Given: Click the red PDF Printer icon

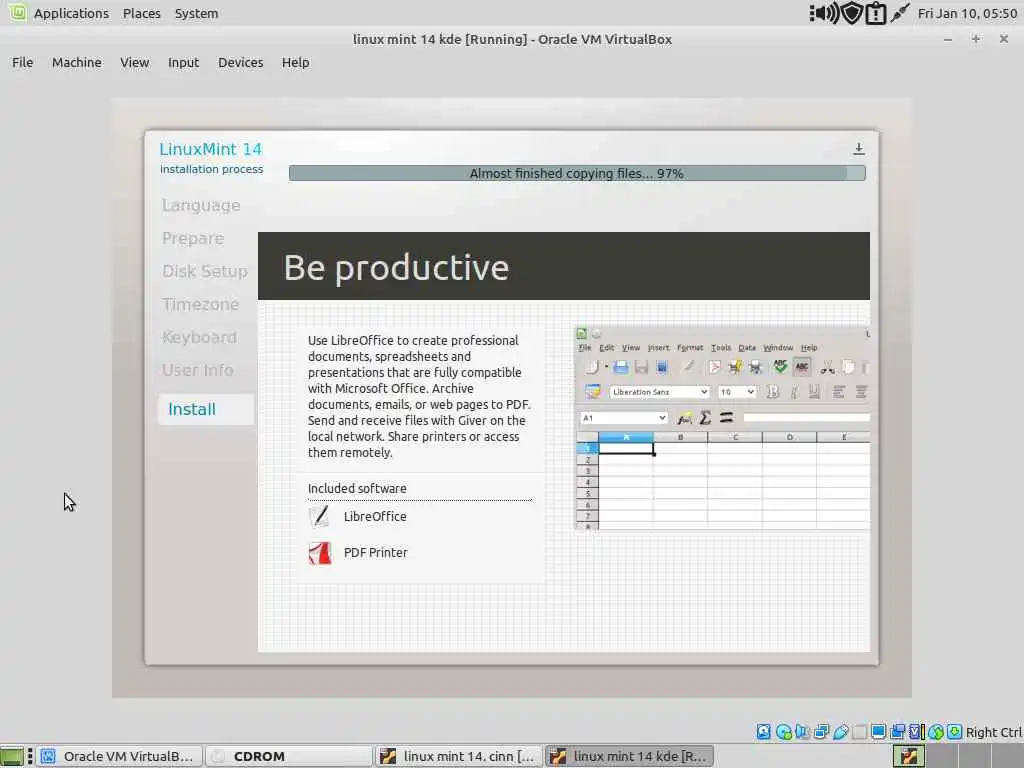Looking at the screenshot, I should [319, 553].
